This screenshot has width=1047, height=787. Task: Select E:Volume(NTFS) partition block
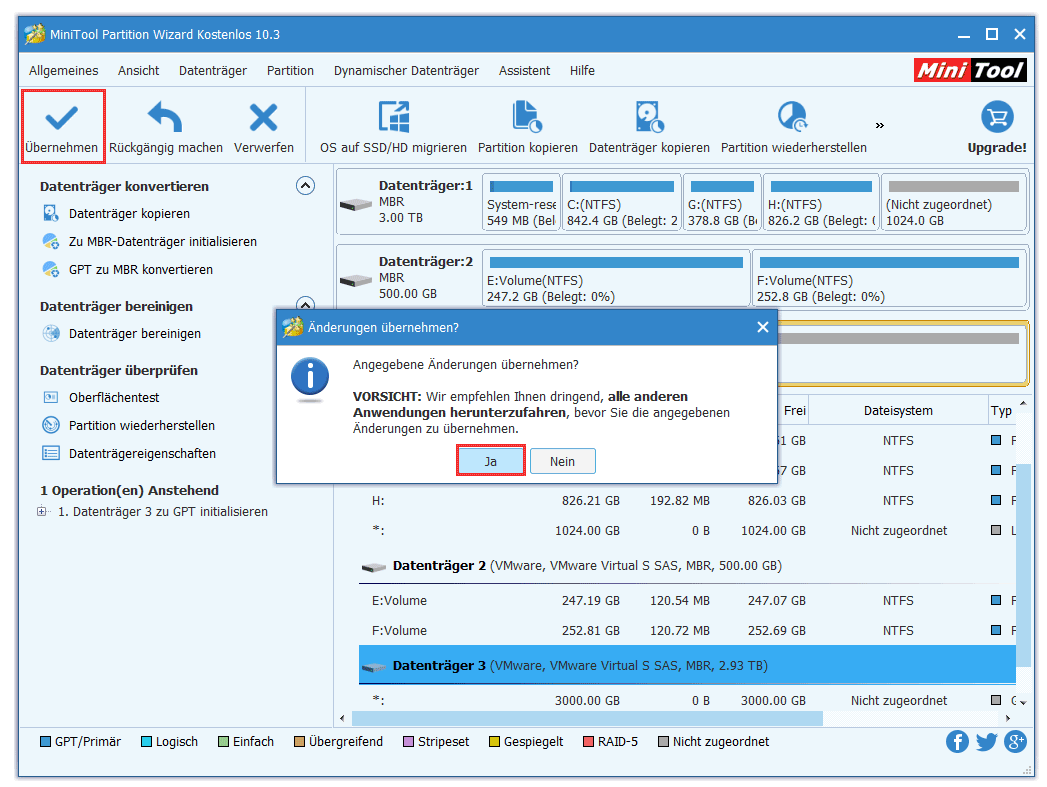click(x=616, y=278)
